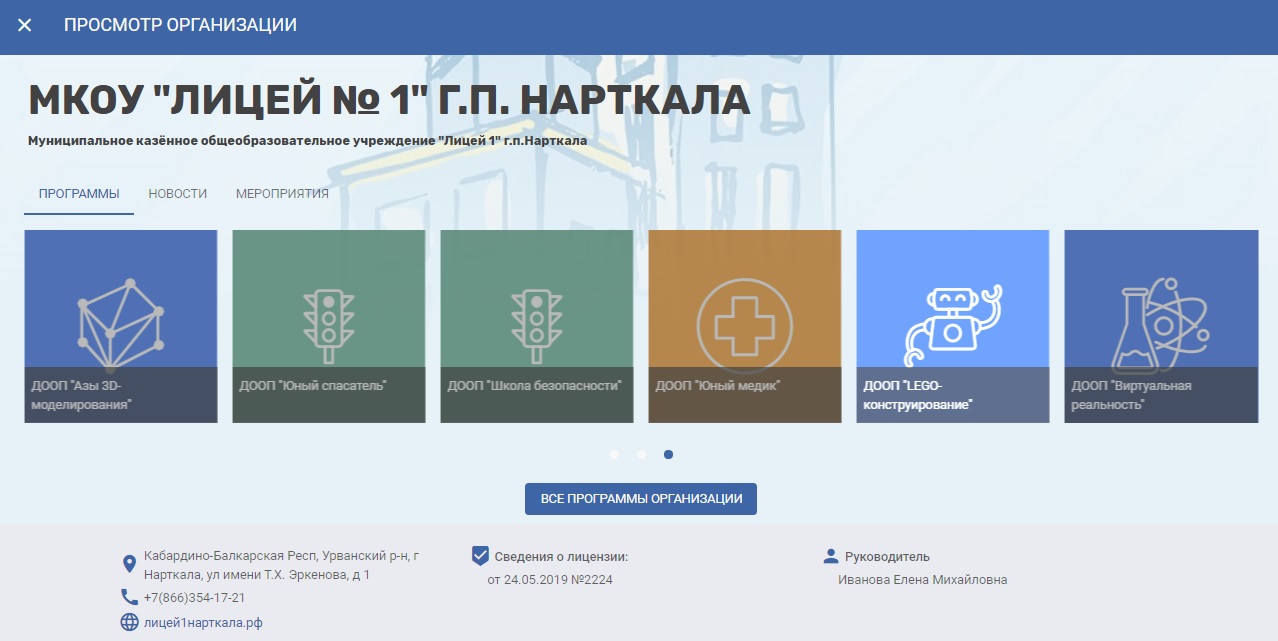Open the ПРОГРАММЫ tab
Viewport: 1278px width, 641px height.
(x=79, y=193)
